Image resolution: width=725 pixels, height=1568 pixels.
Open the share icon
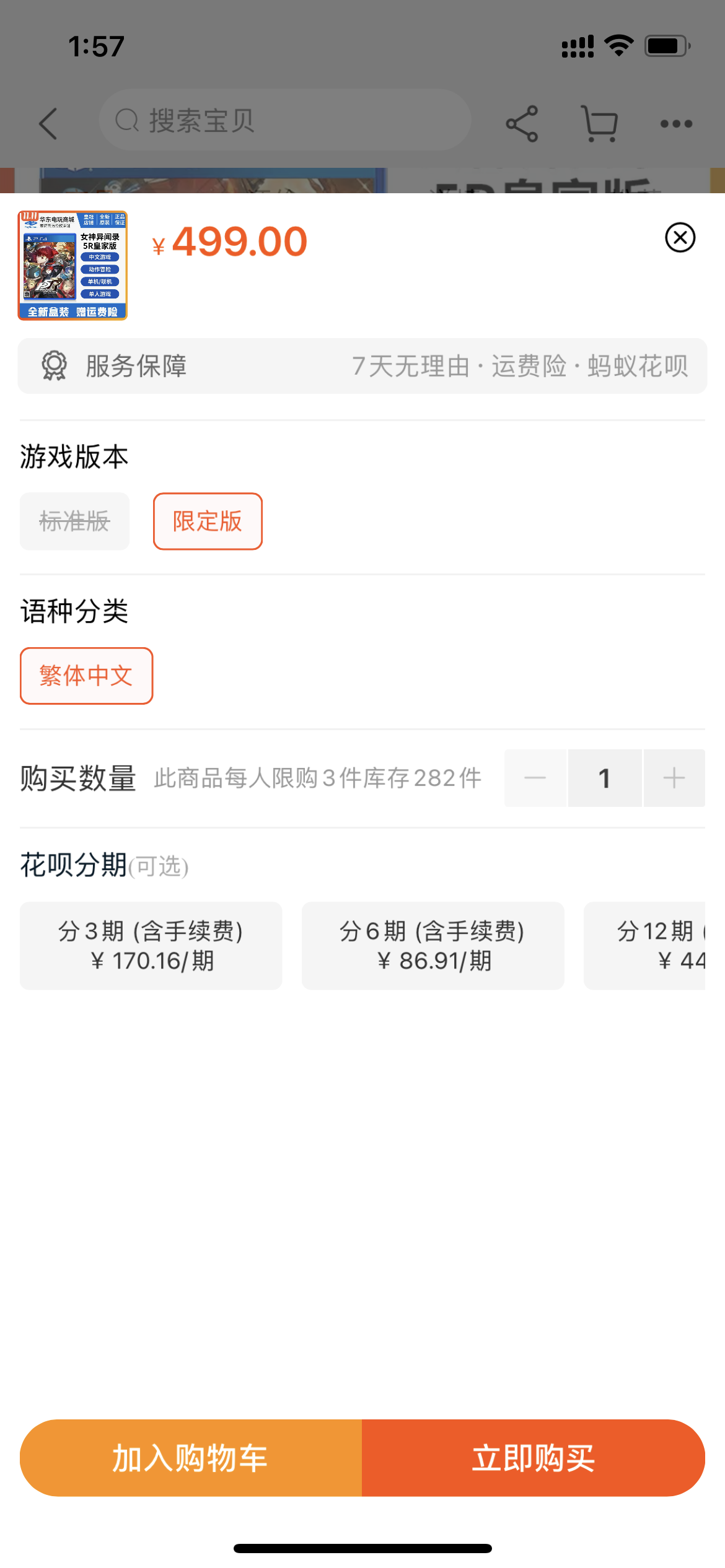(522, 123)
